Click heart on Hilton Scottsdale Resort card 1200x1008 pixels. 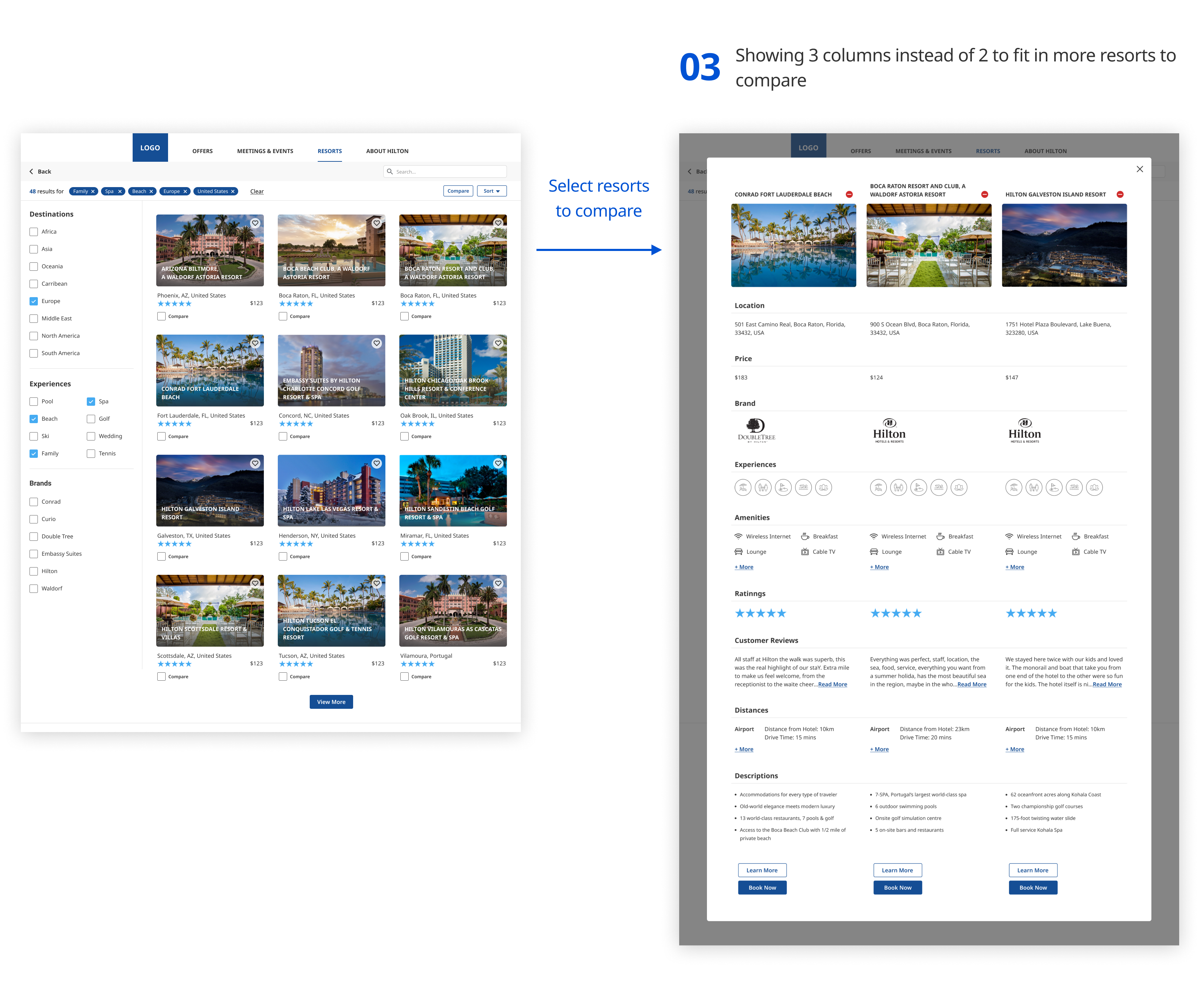(255, 583)
